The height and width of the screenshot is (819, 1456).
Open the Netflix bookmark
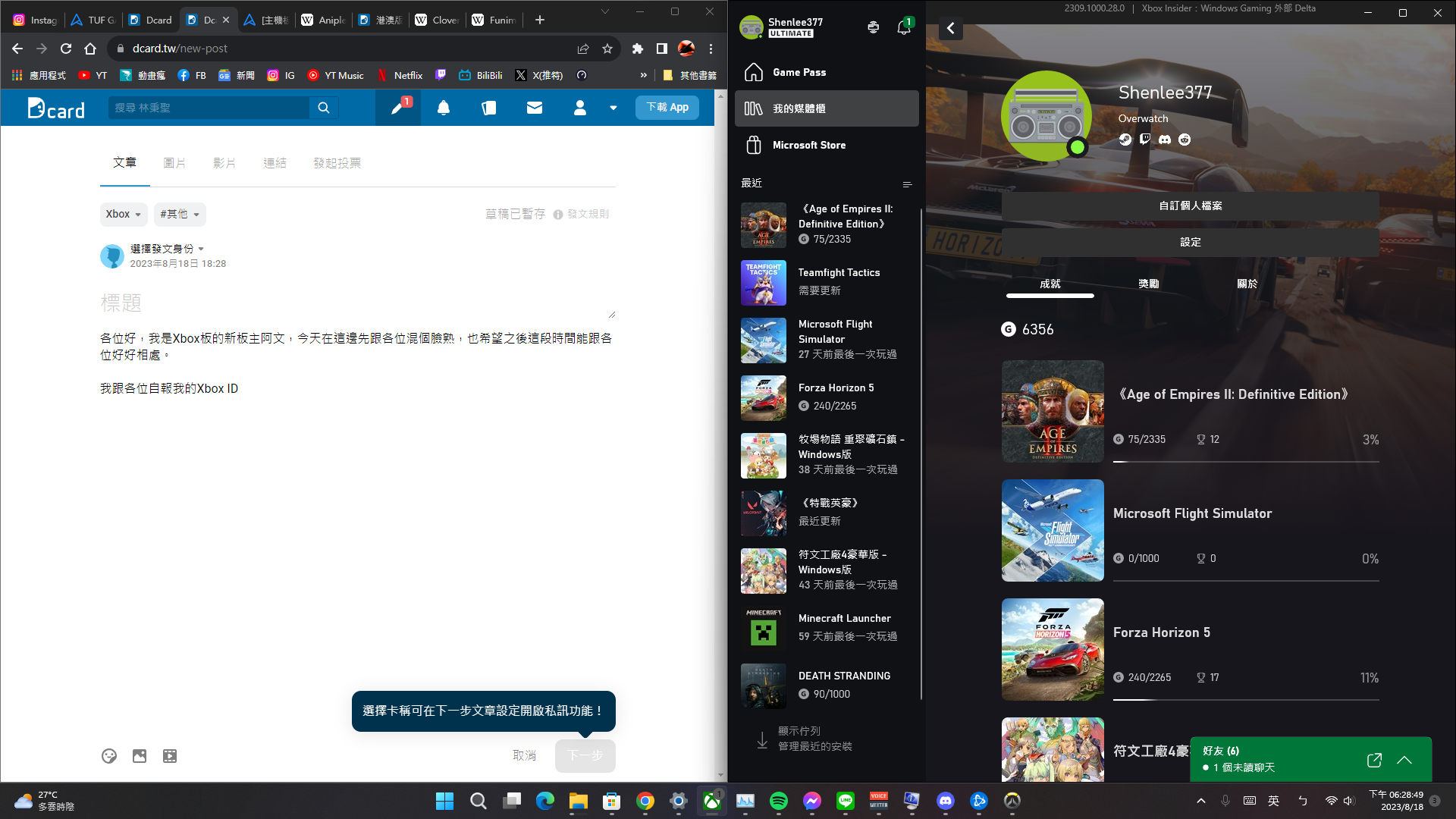pyautogui.click(x=400, y=75)
